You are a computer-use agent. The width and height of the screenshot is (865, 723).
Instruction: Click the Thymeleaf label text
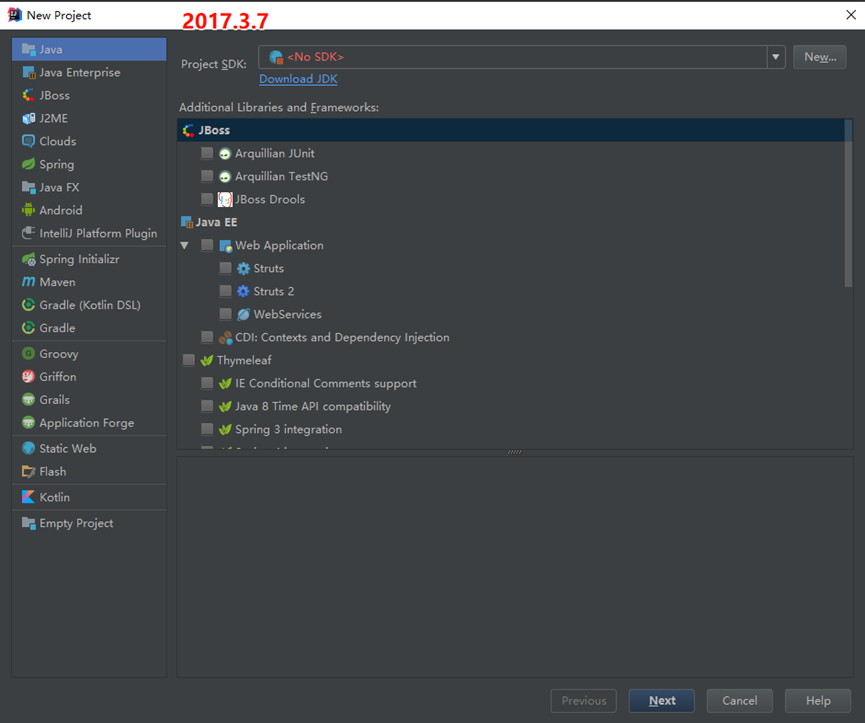pos(244,360)
